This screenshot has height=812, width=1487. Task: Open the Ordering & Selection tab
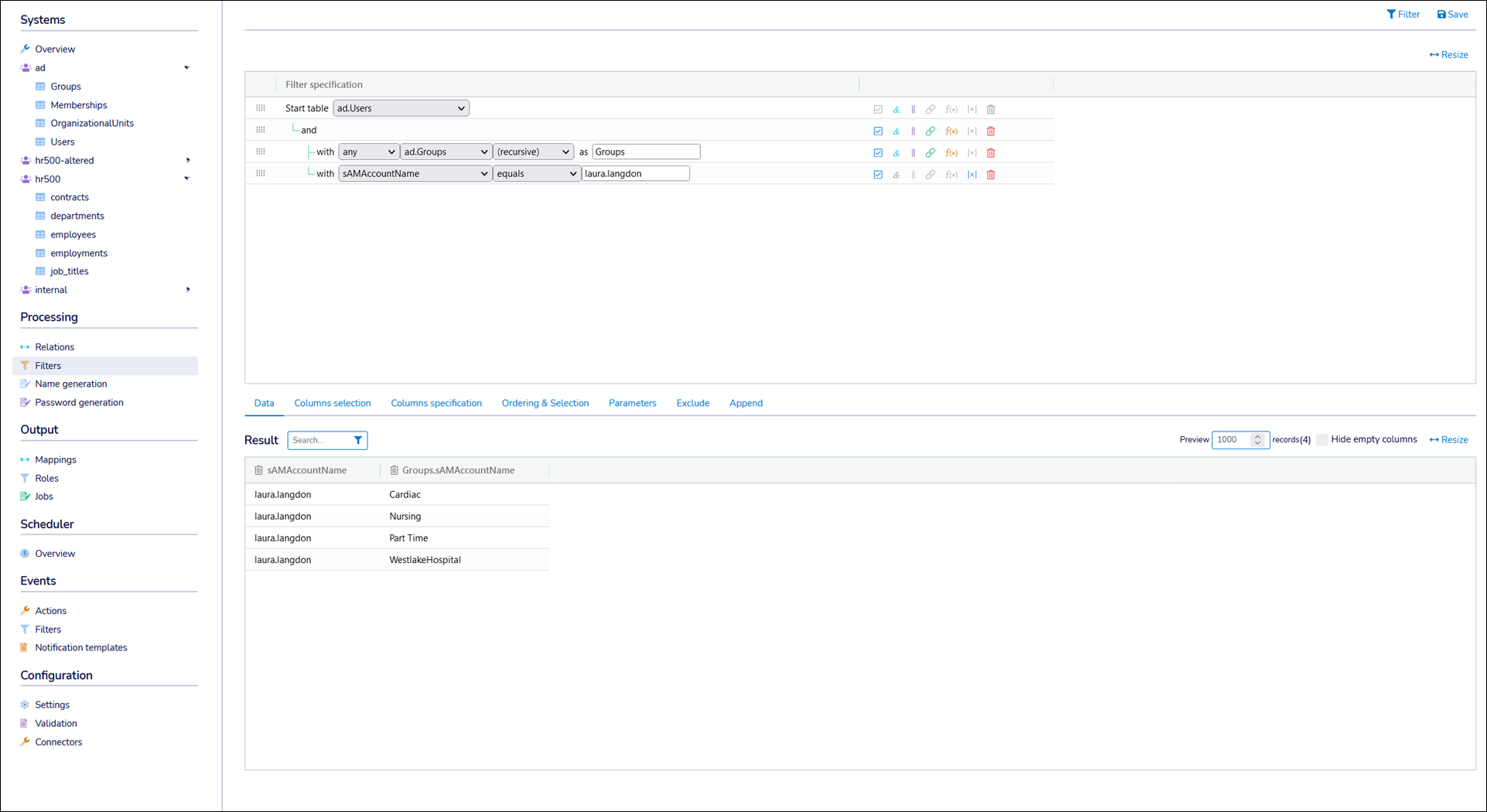[545, 403]
